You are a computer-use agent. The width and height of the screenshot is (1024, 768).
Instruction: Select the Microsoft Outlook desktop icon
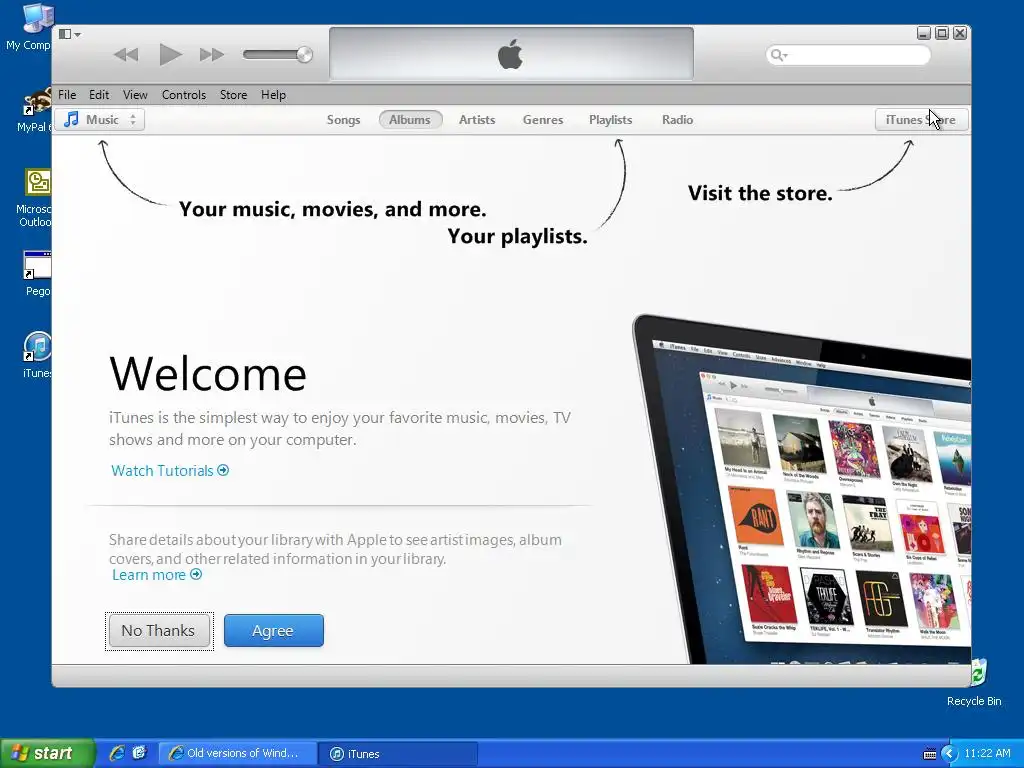34,198
